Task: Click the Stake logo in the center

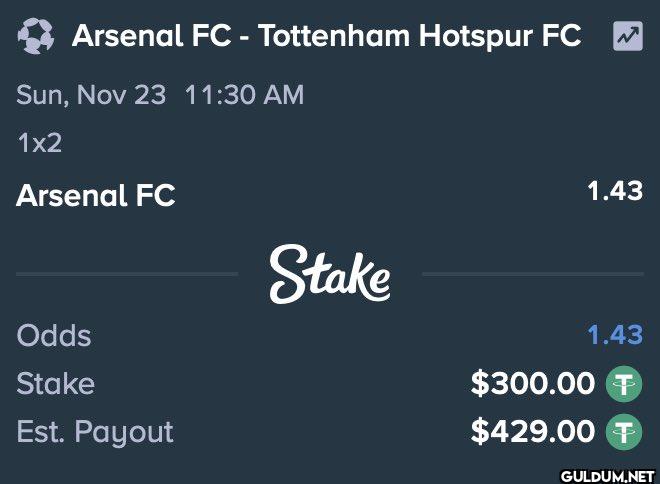Action: click(330, 274)
